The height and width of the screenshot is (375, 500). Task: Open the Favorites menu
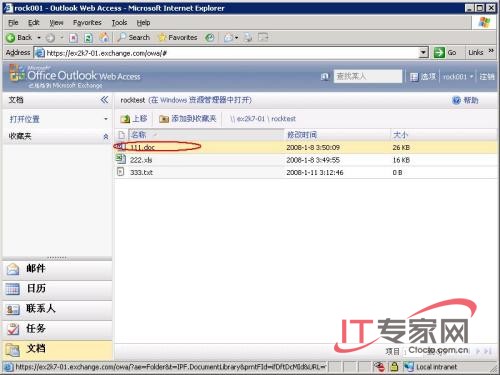click(x=87, y=23)
